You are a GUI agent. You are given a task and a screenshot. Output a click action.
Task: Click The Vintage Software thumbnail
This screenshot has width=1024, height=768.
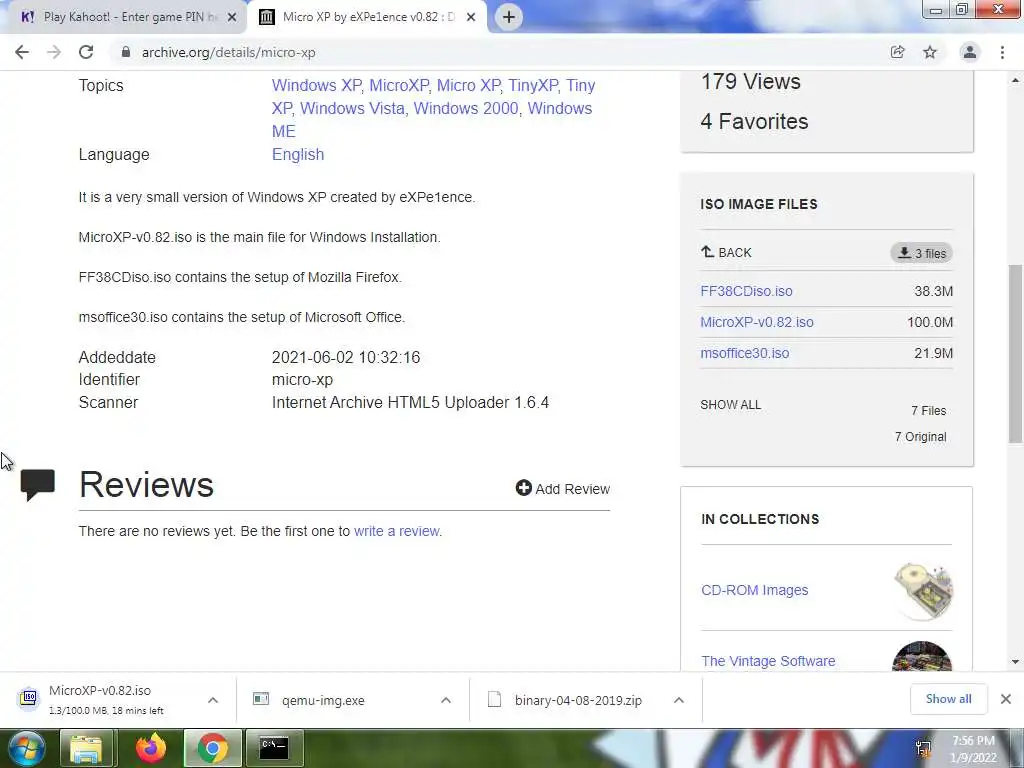(x=921, y=657)
